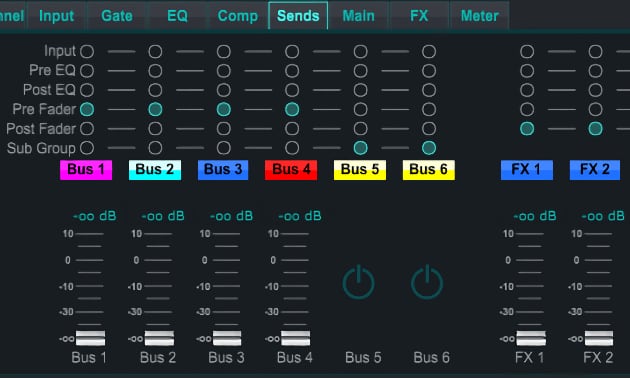Viewport: 630px width, 378px height.
Task: Toggle the Bus 6 power icon
Action: [x=427, y=282]
